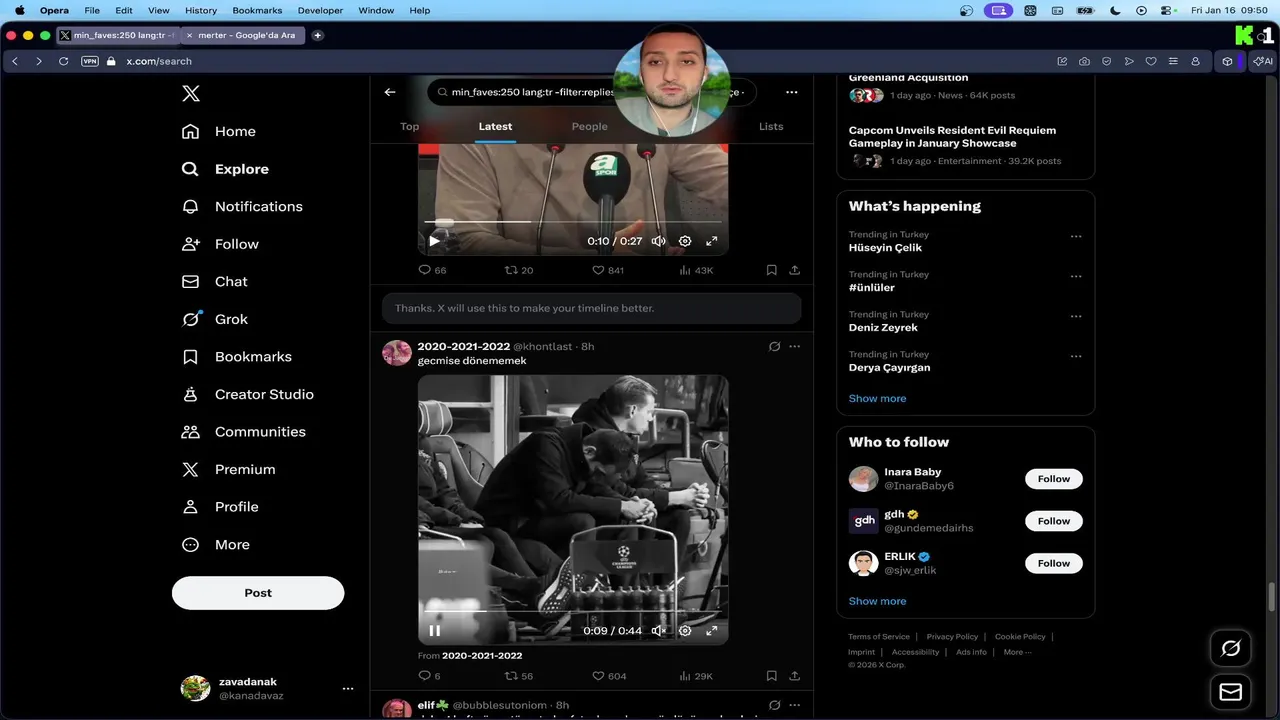Open account menu dots beside zavadanak
This screenshot has height=720, width=1280.
(x=348, y=688)
